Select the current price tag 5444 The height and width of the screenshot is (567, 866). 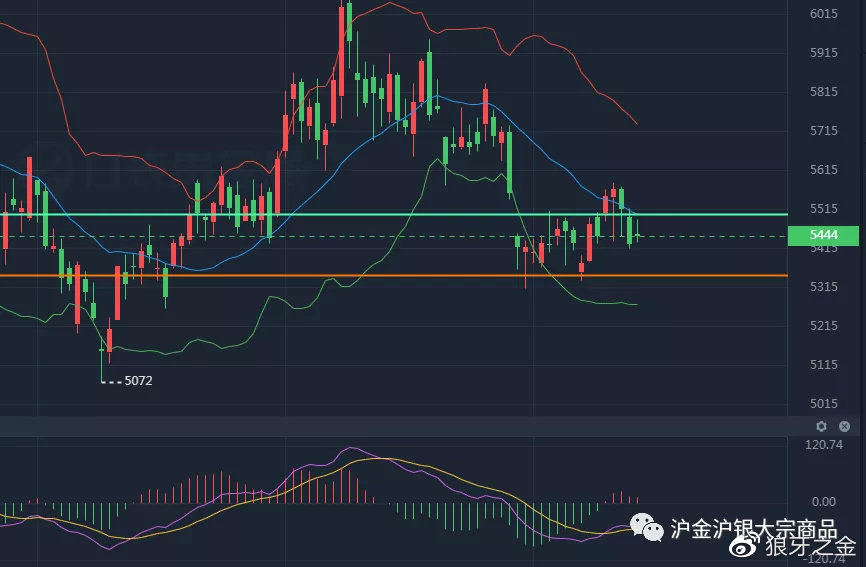[823, 235]
